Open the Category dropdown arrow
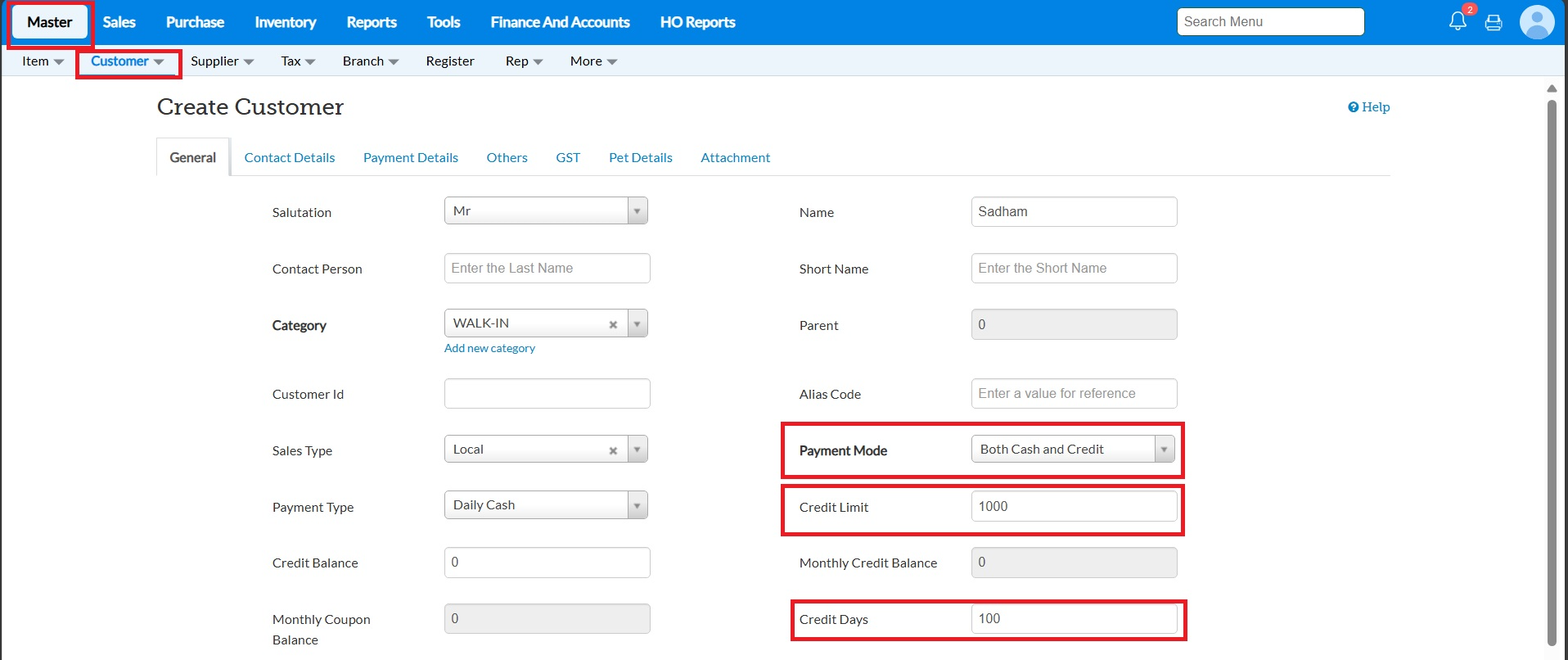This screenshot has width=1568, height=660. [x=637, y=323]
